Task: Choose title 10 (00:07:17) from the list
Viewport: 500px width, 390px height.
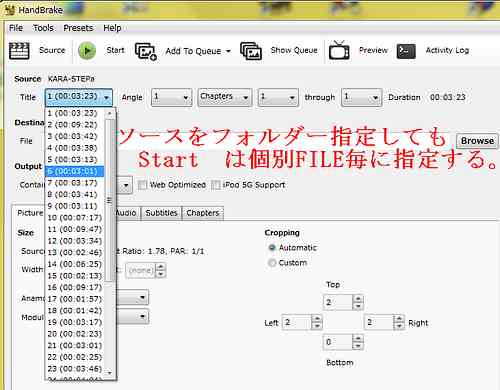Action: coord(75,218)
